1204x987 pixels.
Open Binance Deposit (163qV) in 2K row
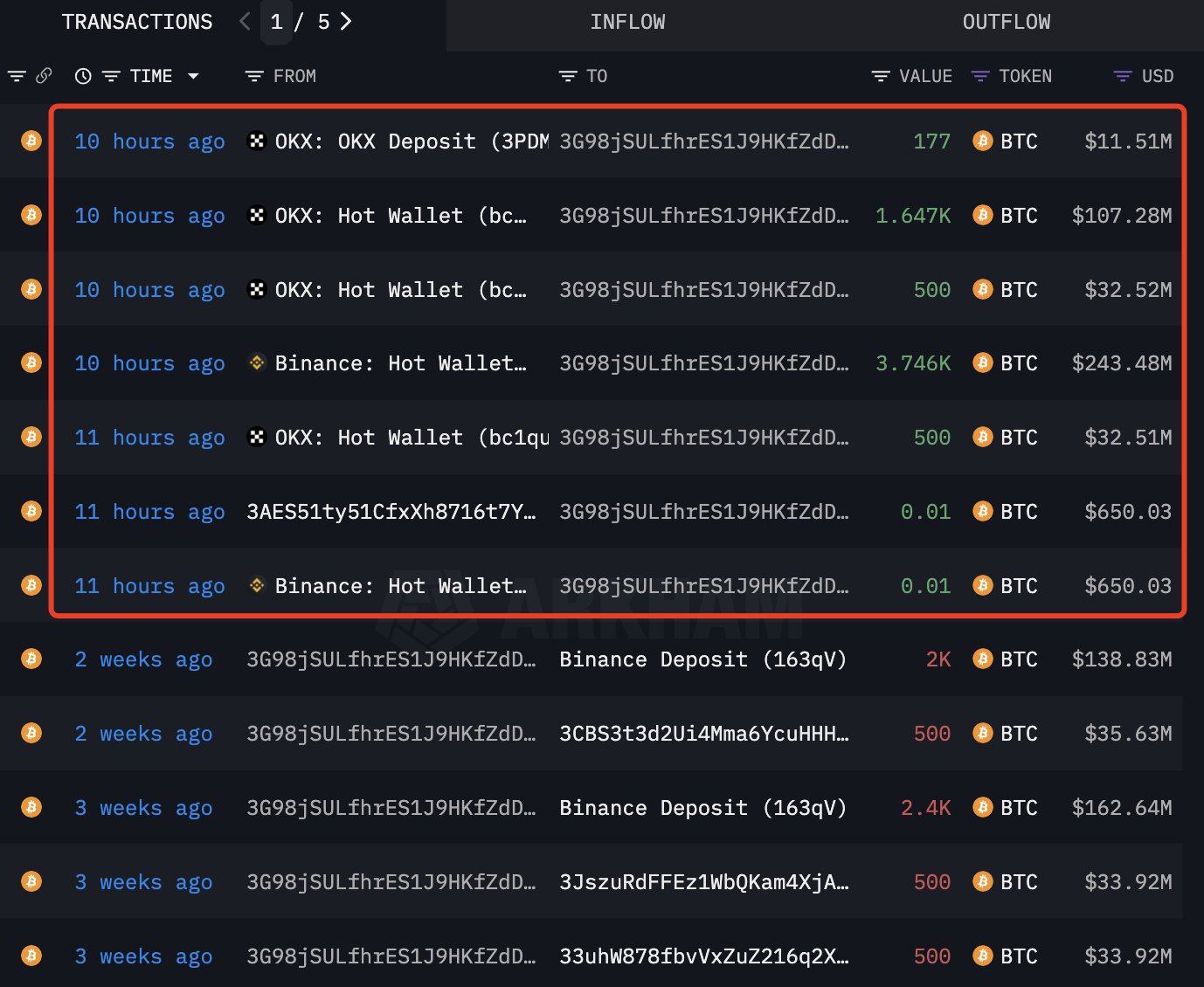[703, 659]
